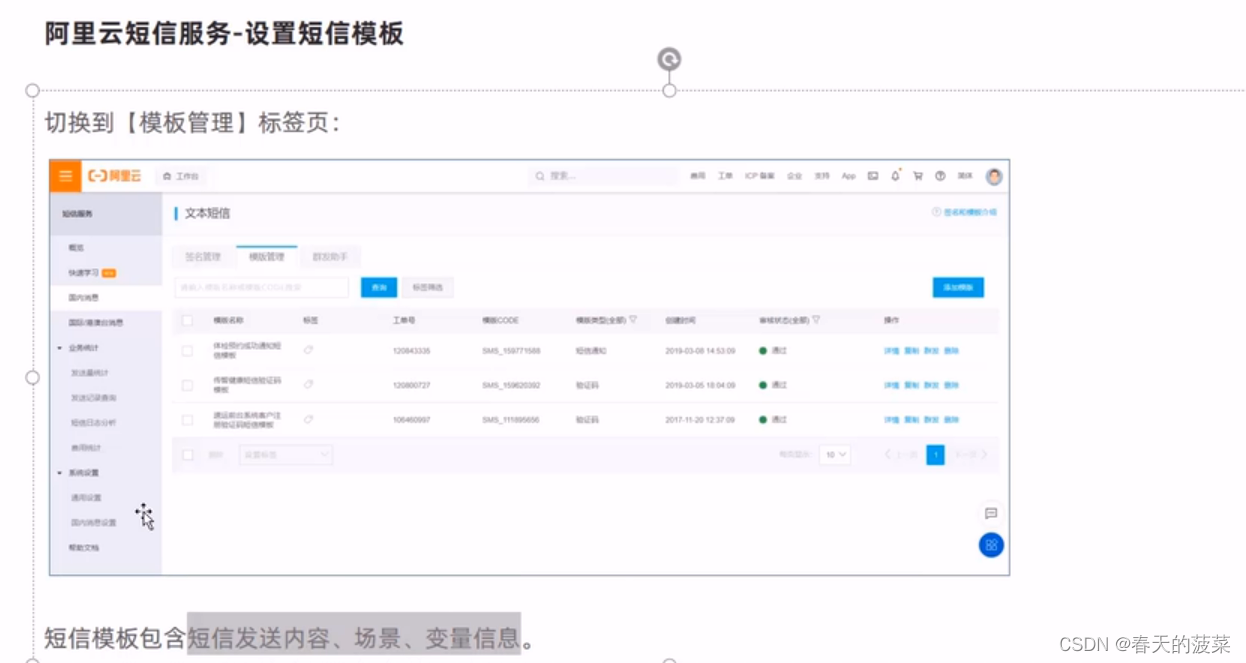Check the row for work order 106460997
The height and width of the screenshot is (663, 1246).
pos(187,420)
